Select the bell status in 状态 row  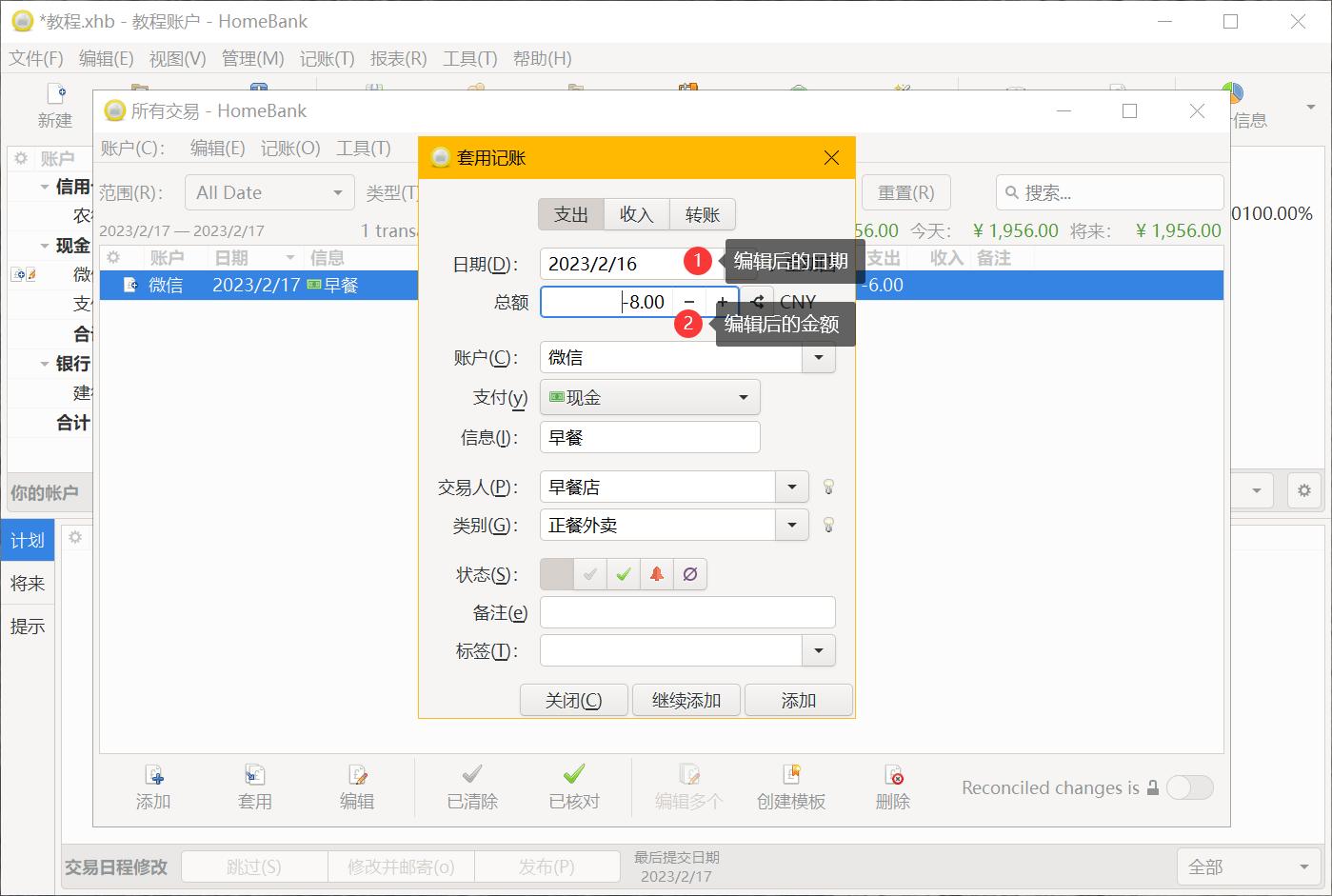[x=657, y=574]
